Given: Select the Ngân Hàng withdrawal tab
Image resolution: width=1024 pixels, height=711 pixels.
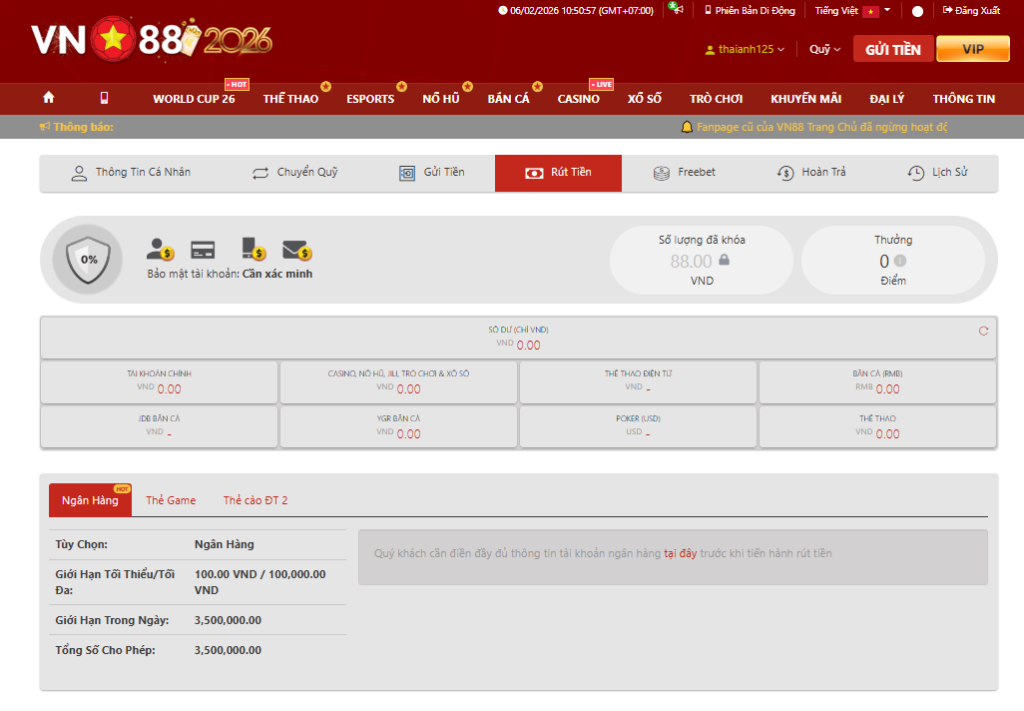Looking at the screenshot, I should 90,500.
